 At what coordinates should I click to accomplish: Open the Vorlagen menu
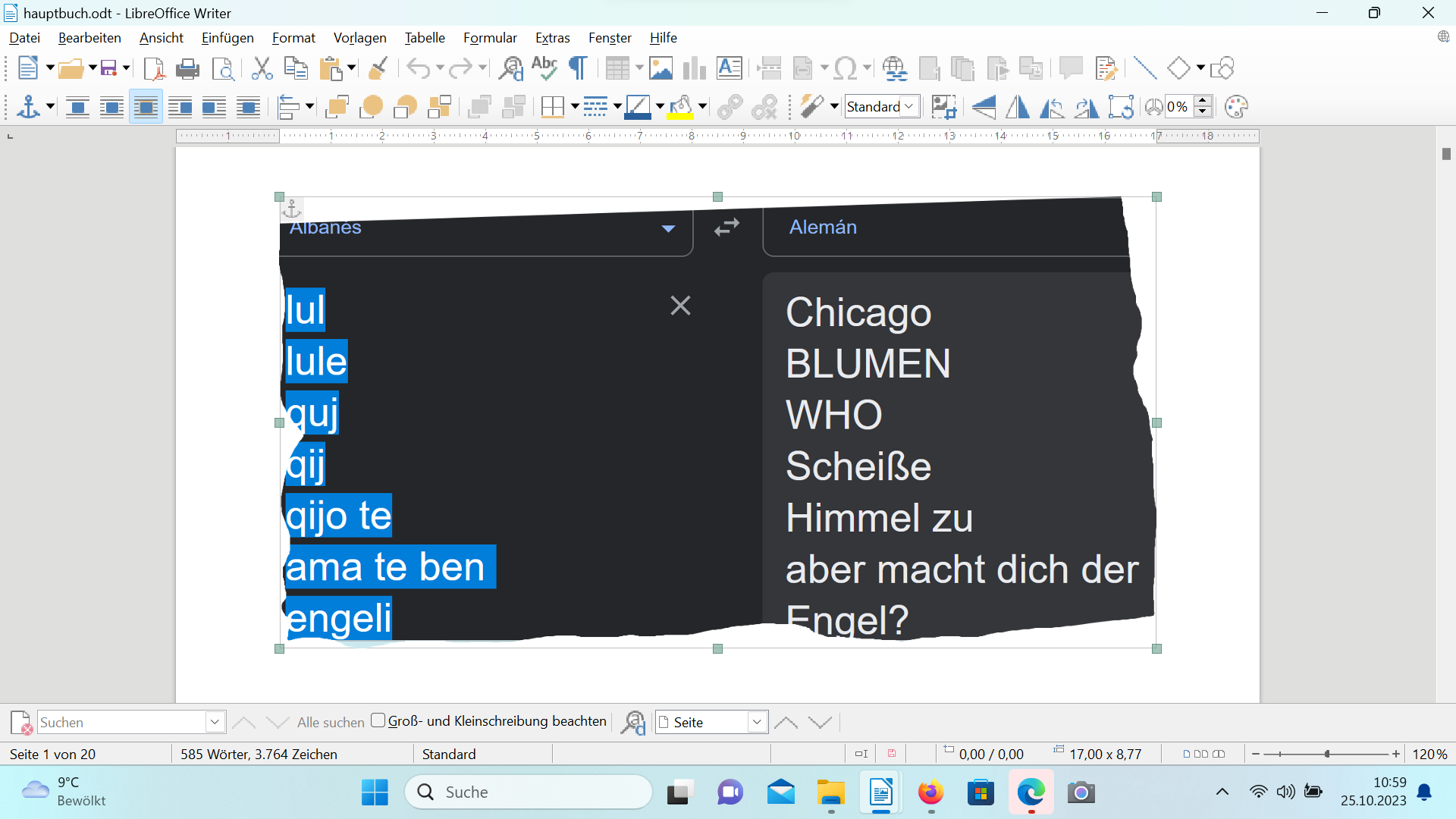359,38
